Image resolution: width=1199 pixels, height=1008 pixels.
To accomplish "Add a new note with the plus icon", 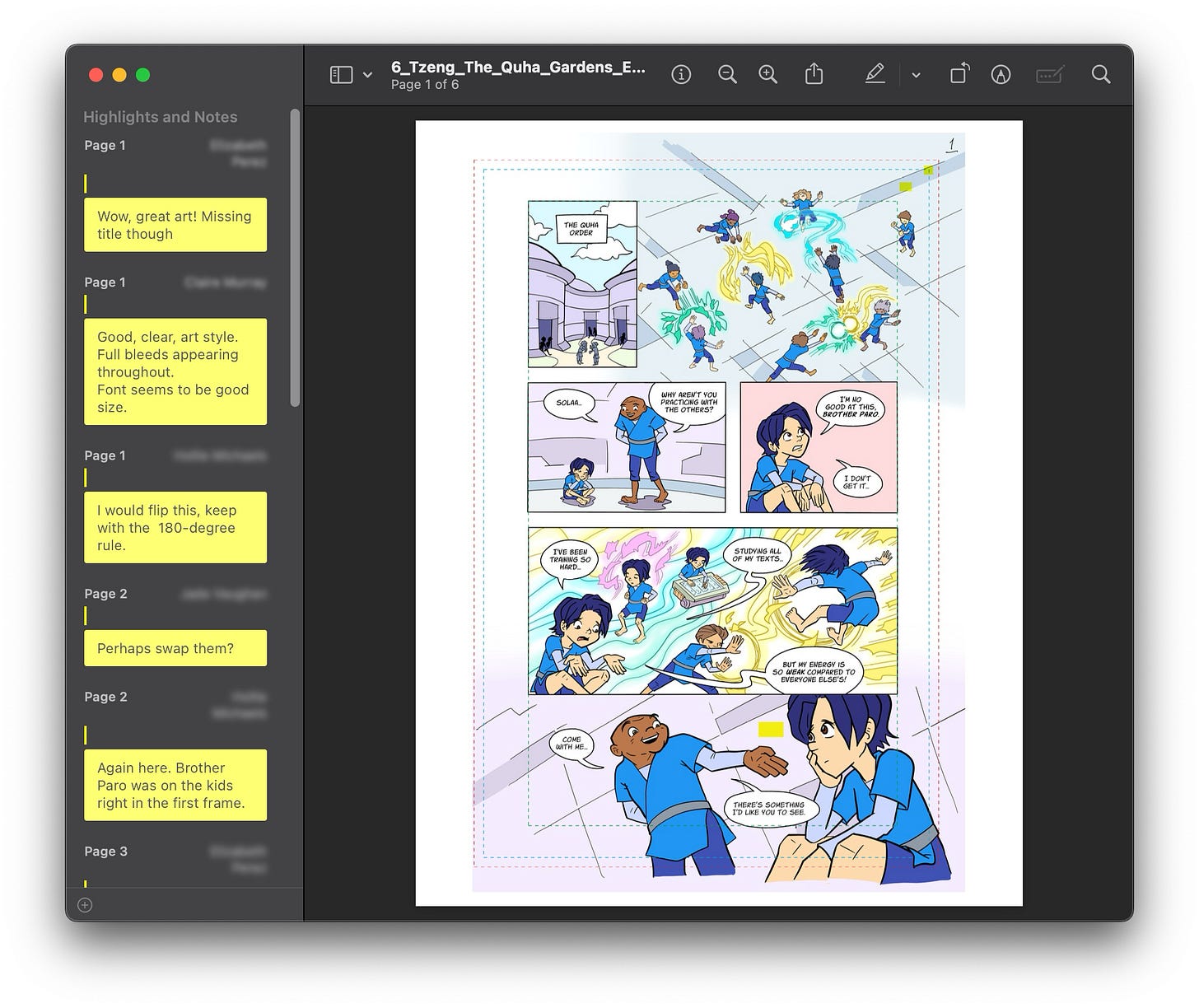I will click(84, 905).
